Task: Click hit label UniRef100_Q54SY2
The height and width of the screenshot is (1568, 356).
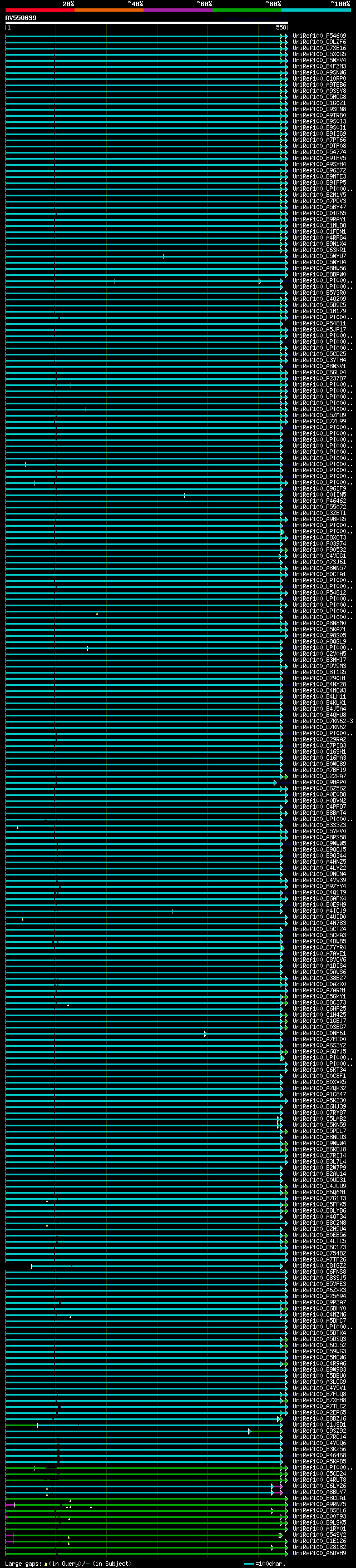Action: click(x=319, y=1535)
